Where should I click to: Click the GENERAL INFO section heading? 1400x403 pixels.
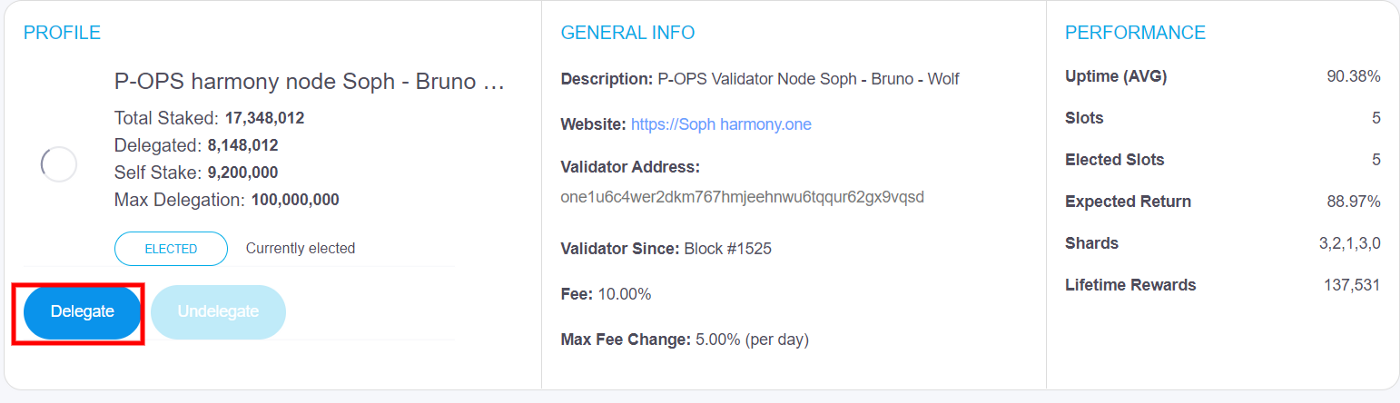628,33
